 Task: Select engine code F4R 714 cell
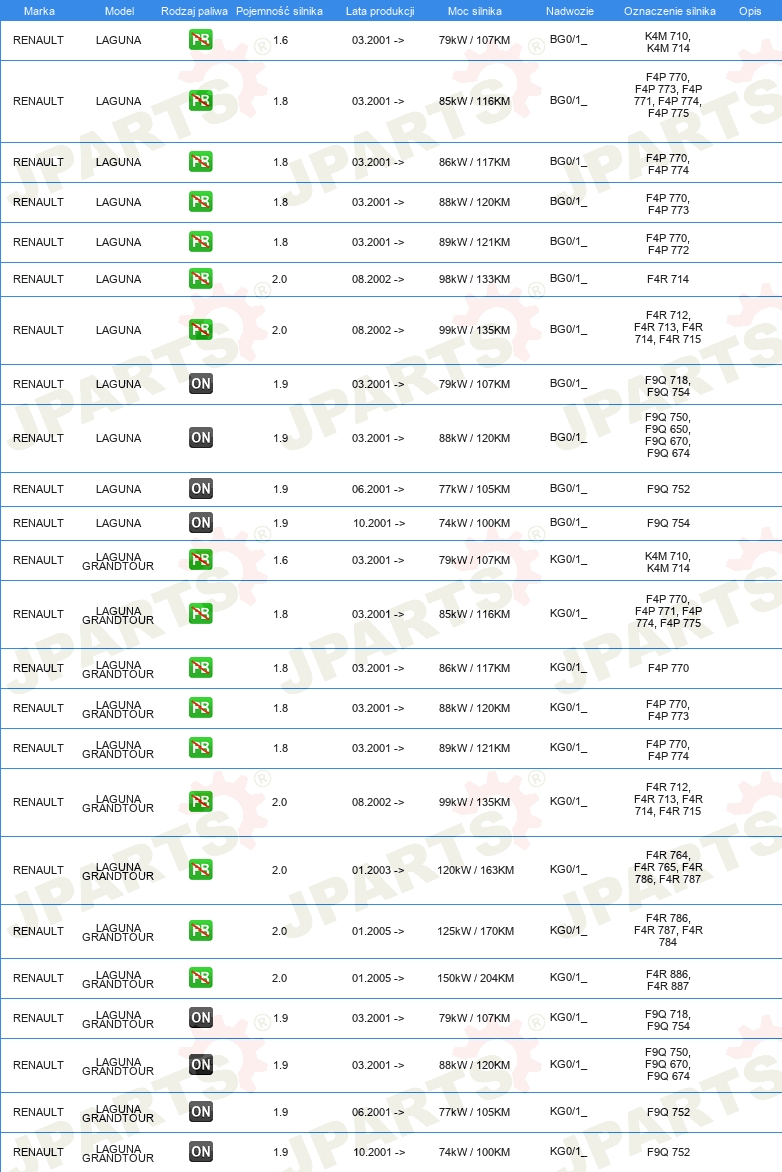[x=668, y=279]
